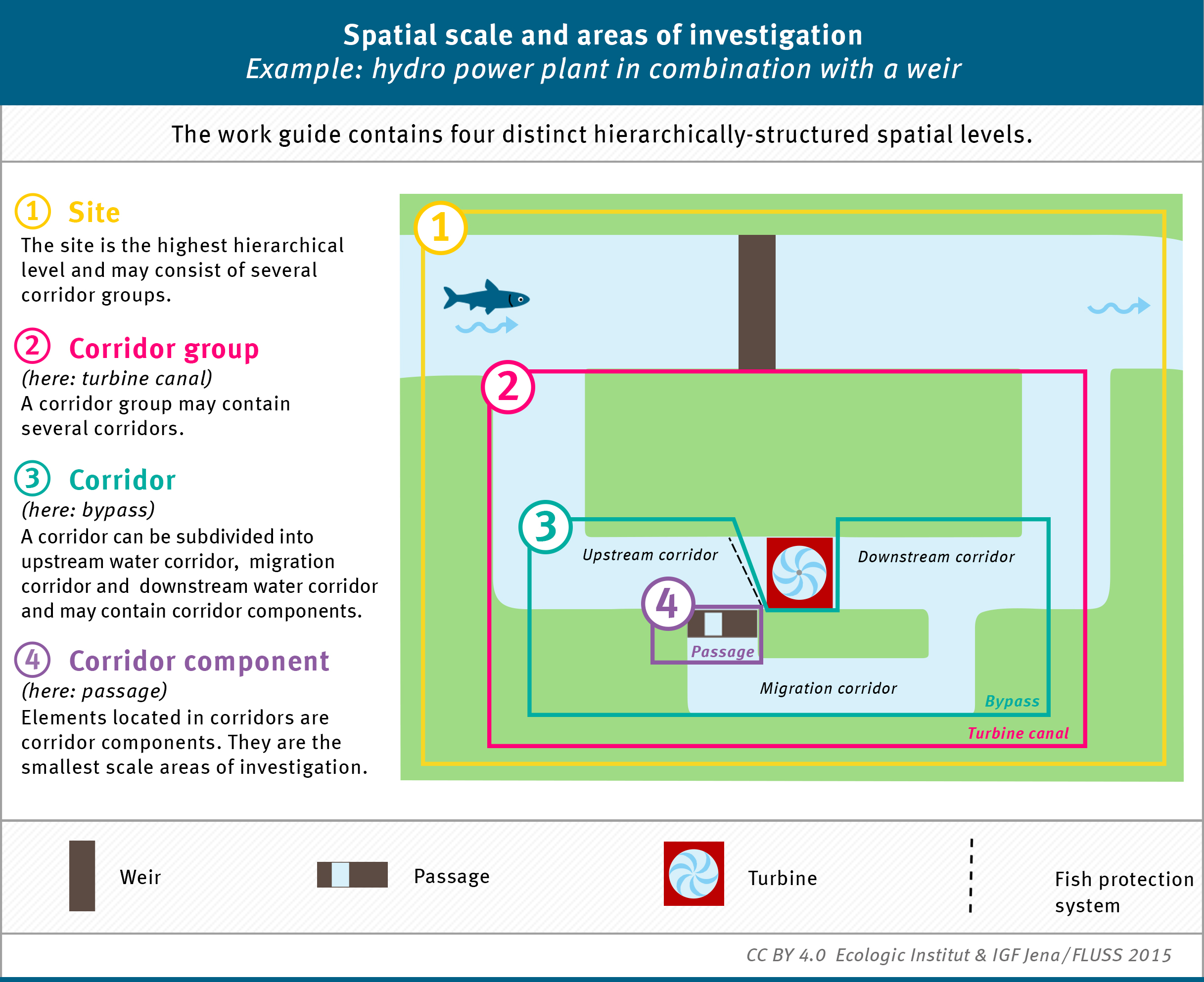Click the blue fish in the river
Image resolution: width=1204 pixels, height=982 pixels.
click(486, 297)
